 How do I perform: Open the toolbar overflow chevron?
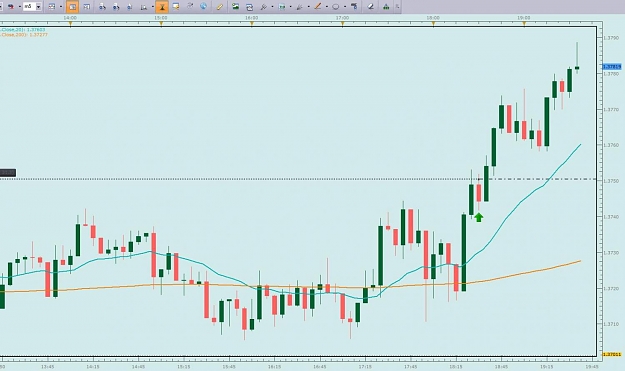coord(397,6)
